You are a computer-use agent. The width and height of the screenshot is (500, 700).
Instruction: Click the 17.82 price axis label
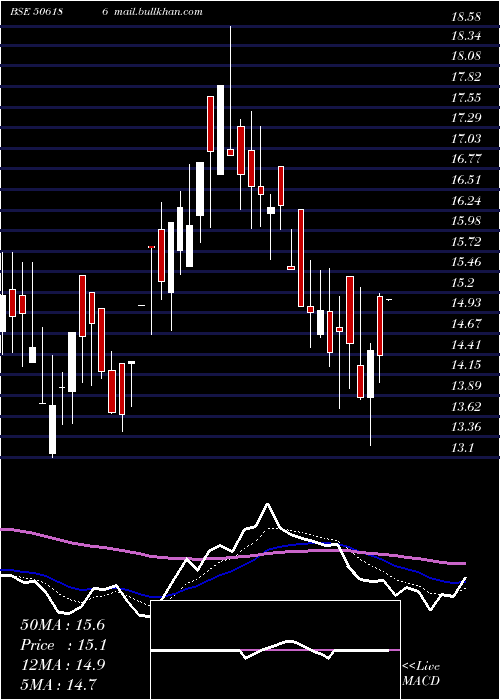point(466,77)
